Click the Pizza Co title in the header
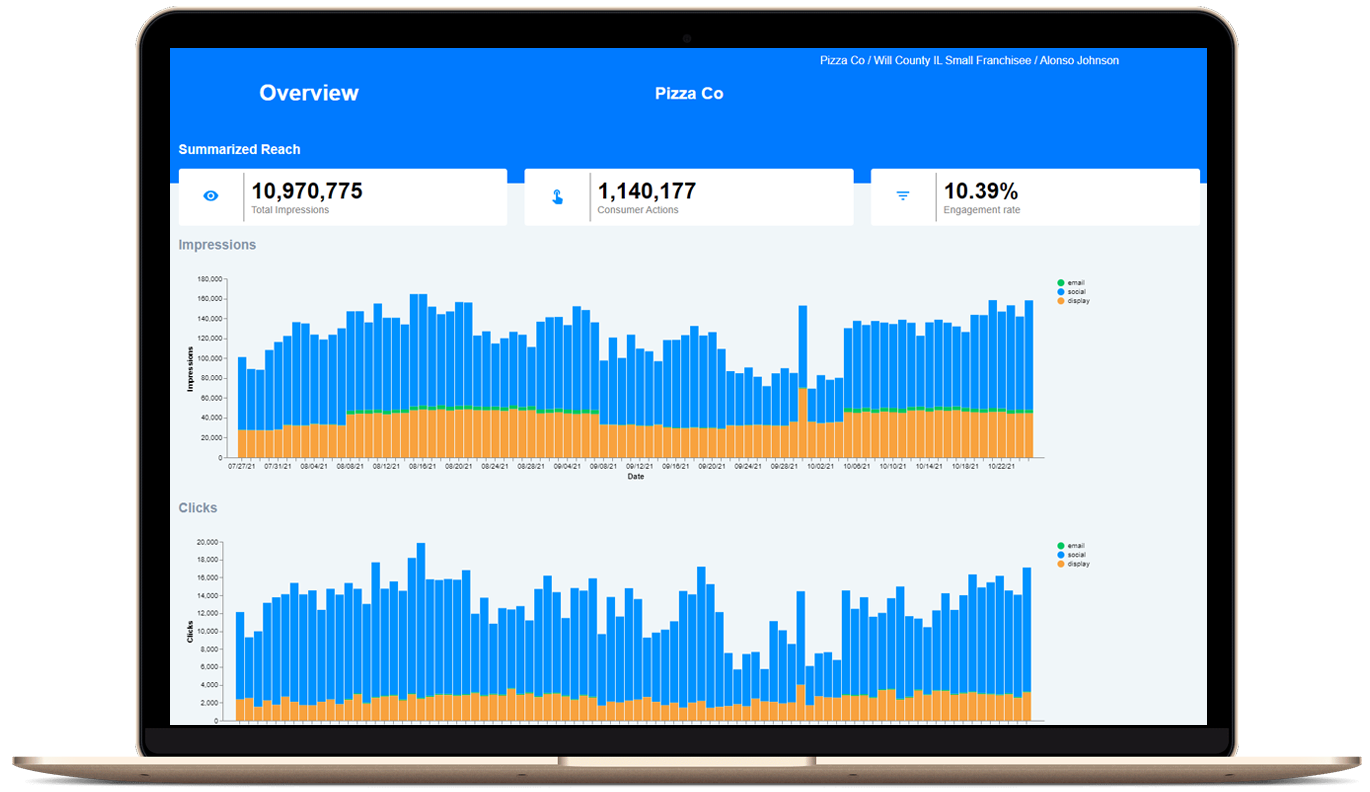This screenshot has width=1370, height=792. pyautogui.click(x=689, y=94)
